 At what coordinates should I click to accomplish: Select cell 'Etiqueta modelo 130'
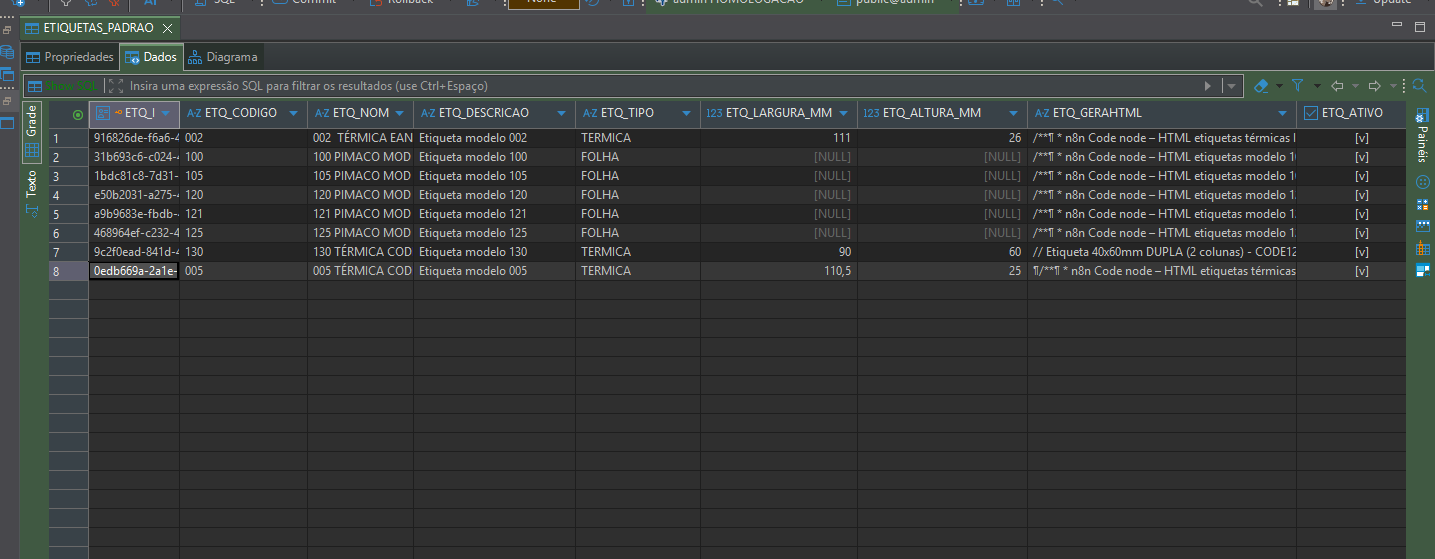tap(494, 252)
